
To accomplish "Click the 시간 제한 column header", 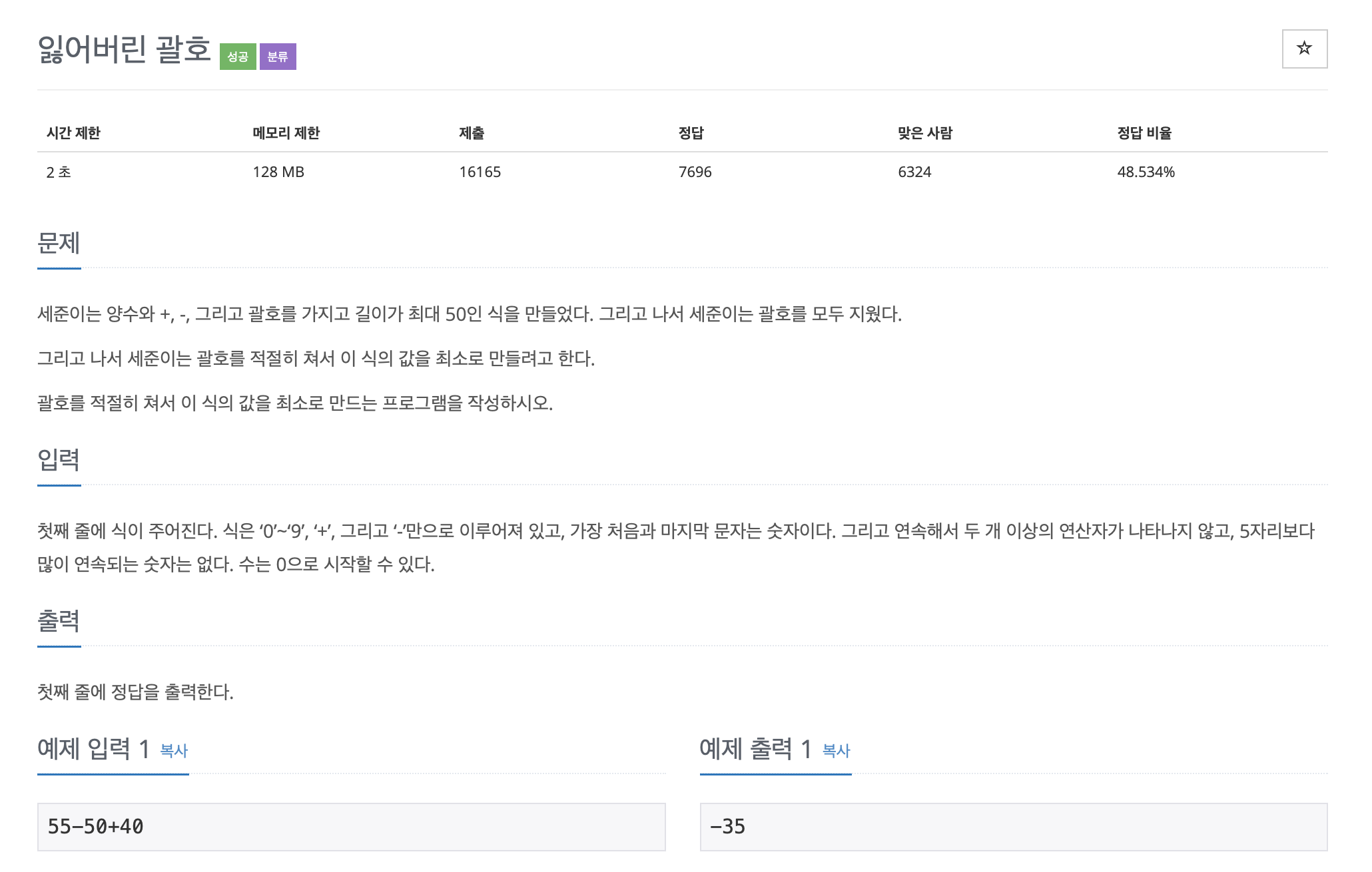I will coord(73,133).
